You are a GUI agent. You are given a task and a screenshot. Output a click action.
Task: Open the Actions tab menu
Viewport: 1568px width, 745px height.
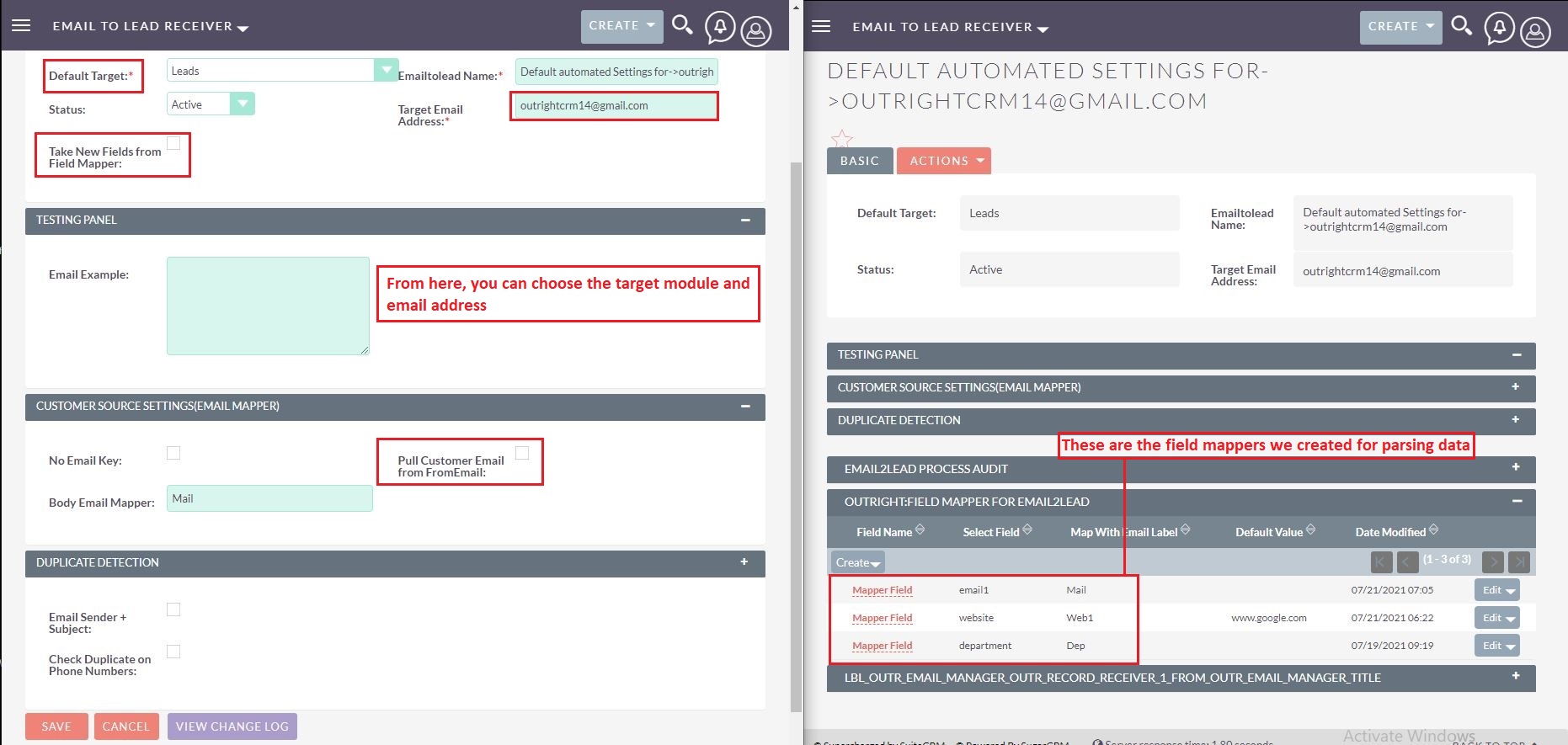(943, 161)
